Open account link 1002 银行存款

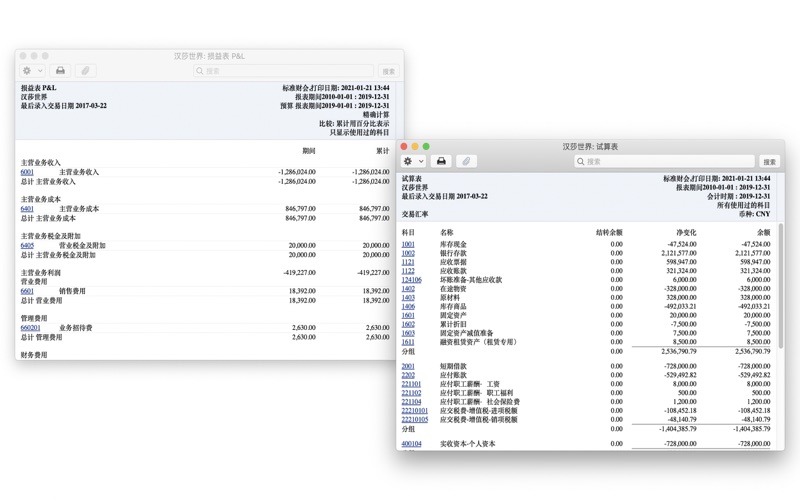[x=408, y=253]
